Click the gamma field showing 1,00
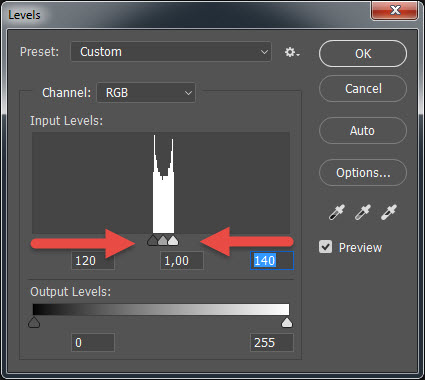The height and width of the screenshot is (380, 425). [182, 260]
